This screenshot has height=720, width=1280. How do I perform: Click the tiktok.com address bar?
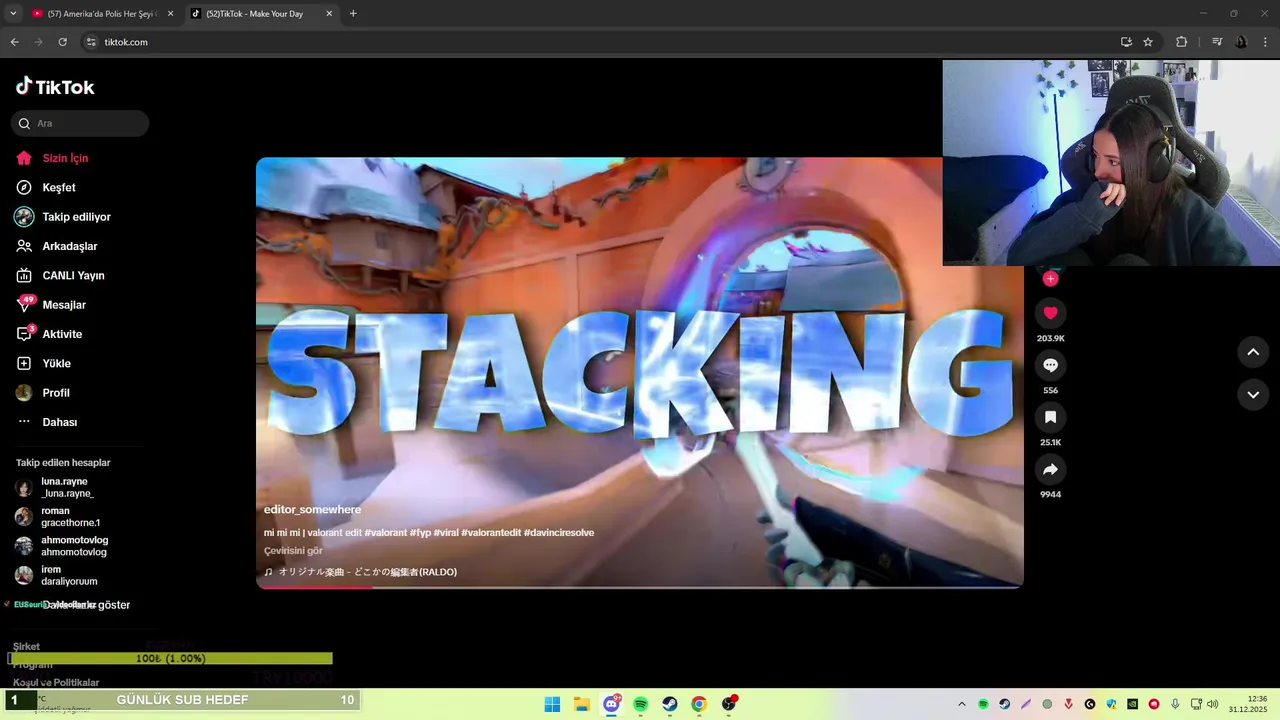coord(600,42)
